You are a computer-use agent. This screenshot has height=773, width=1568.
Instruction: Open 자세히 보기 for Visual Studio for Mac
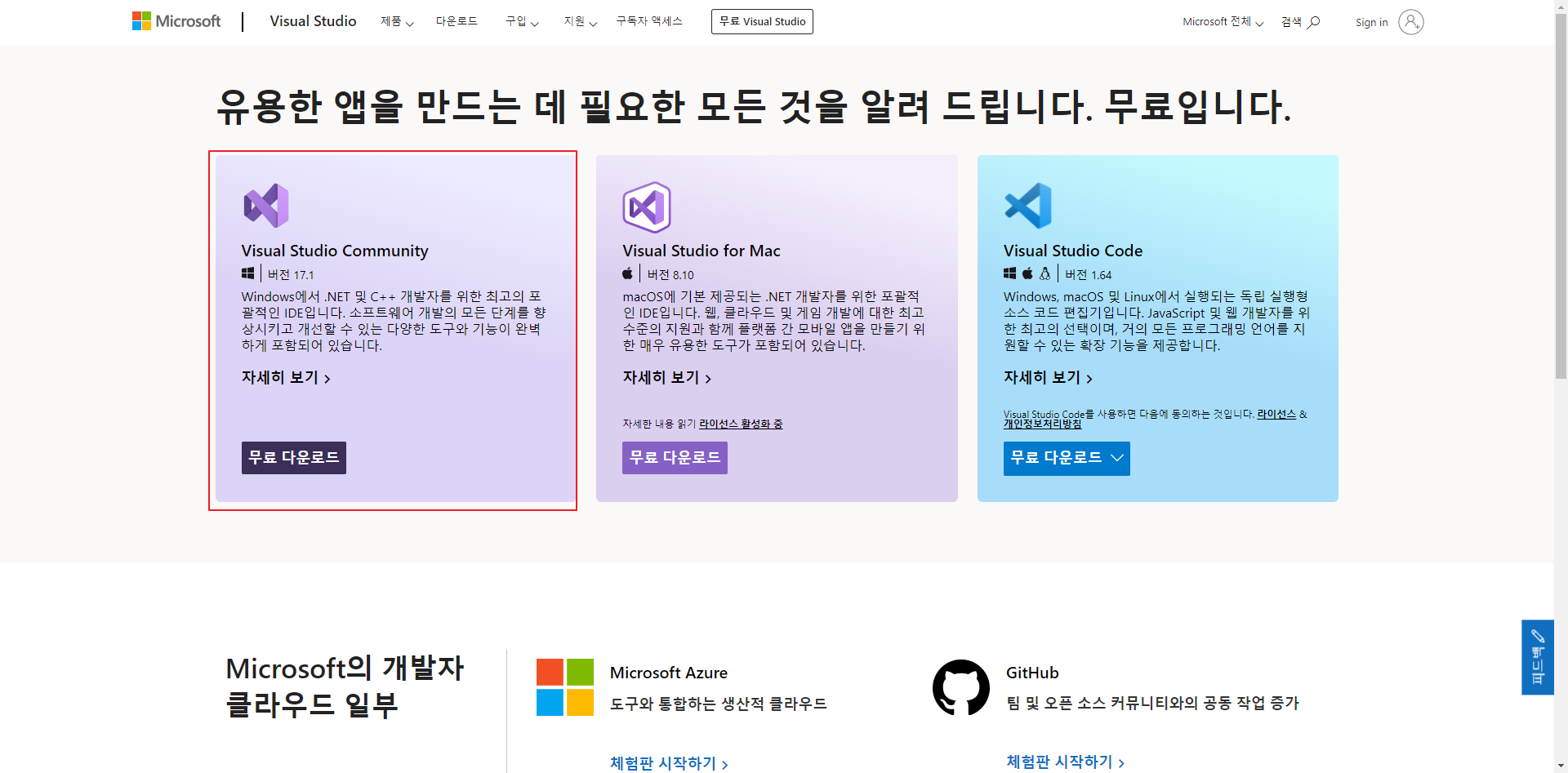[x=667, y=377]
